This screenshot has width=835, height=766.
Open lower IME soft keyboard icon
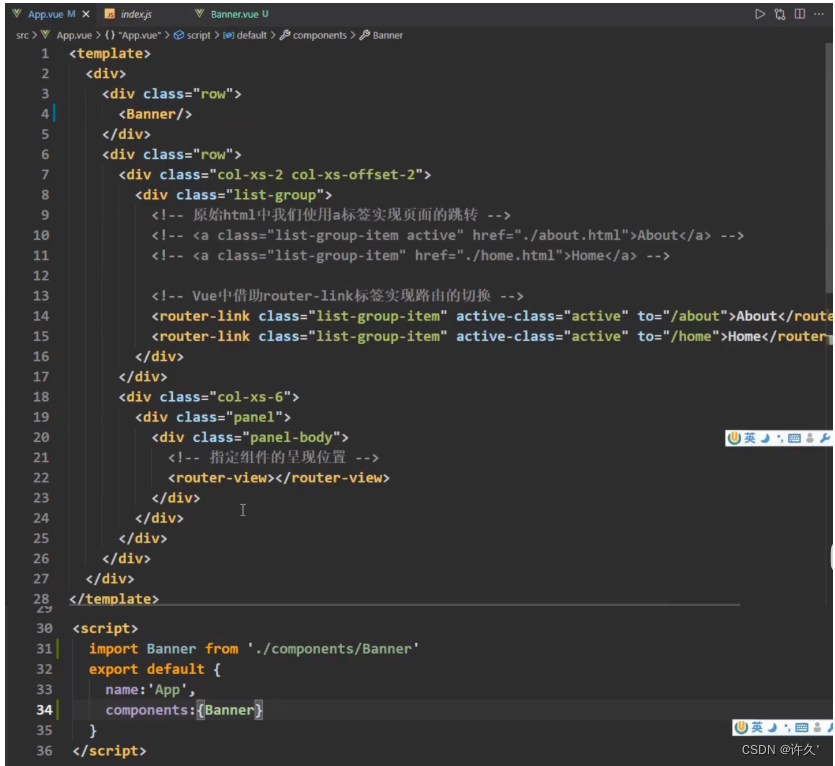[x=801, y=728]
